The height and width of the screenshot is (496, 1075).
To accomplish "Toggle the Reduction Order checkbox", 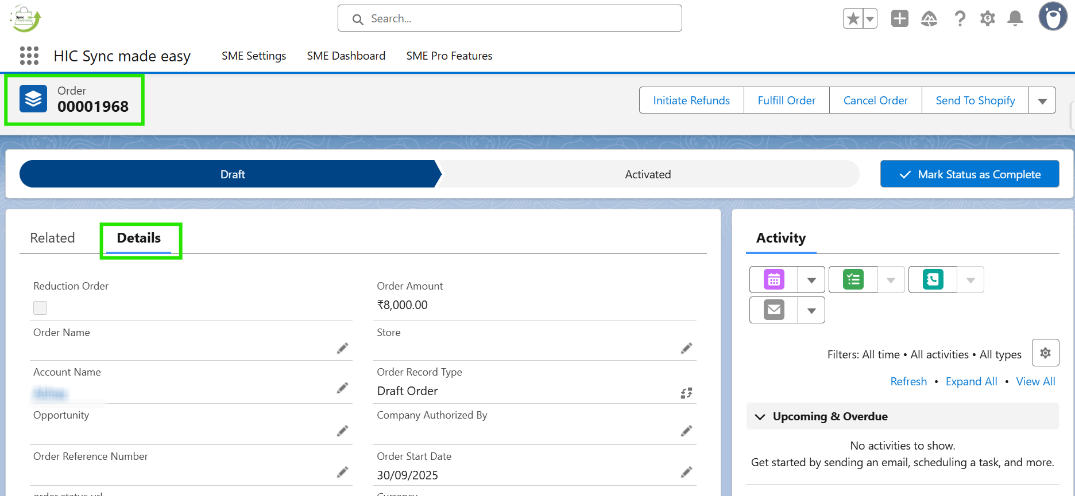I will point(40,308).
